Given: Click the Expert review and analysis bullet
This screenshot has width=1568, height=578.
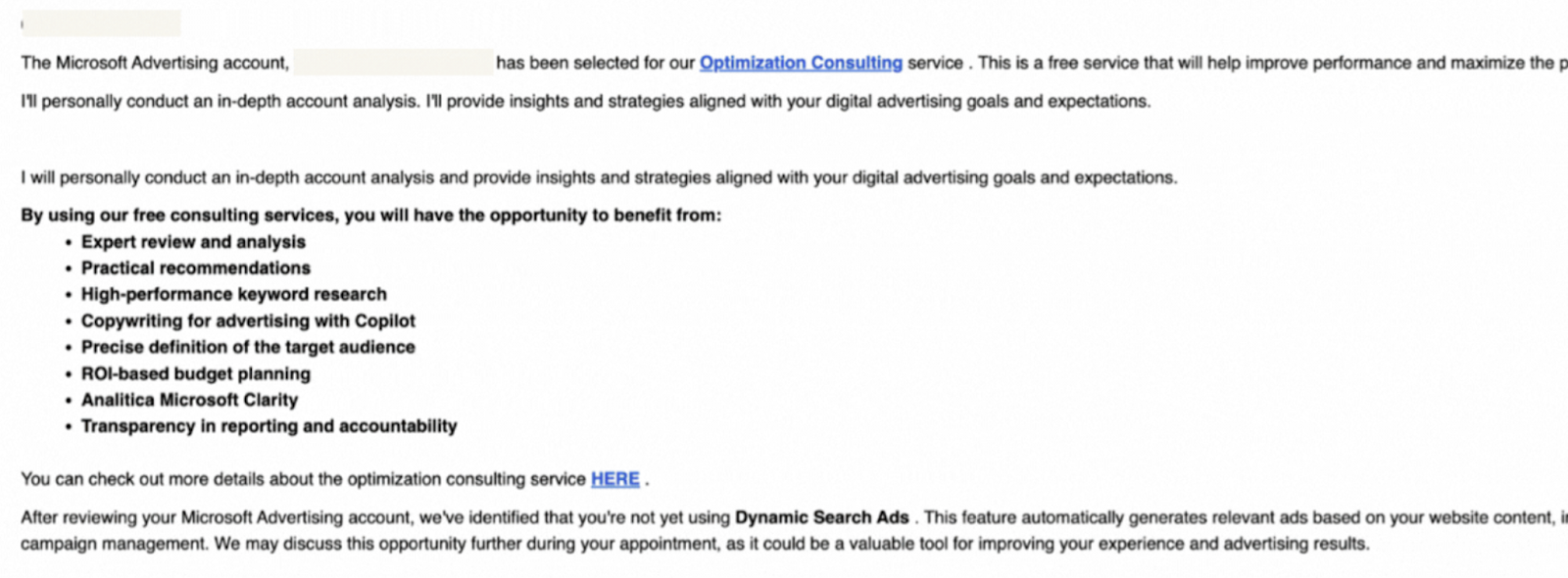Looking at the screenshot, I should click(x=193, y=242).
